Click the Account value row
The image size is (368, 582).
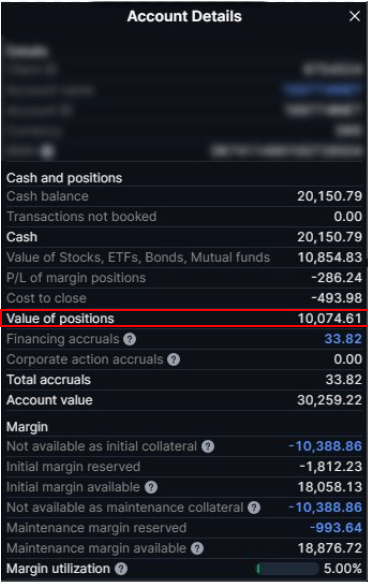tap(184, 400)
